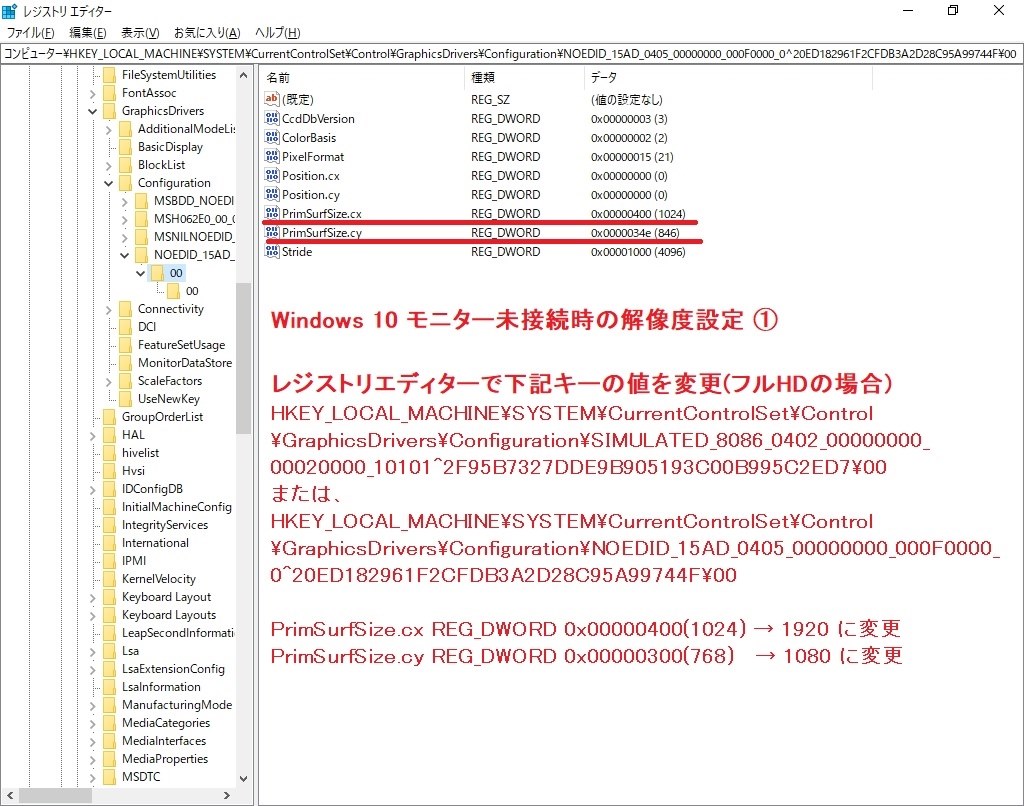Viewport: 1024px width, 806px height.
Task: Click the KernelVelocity folder icon
Action: (110, 579)
